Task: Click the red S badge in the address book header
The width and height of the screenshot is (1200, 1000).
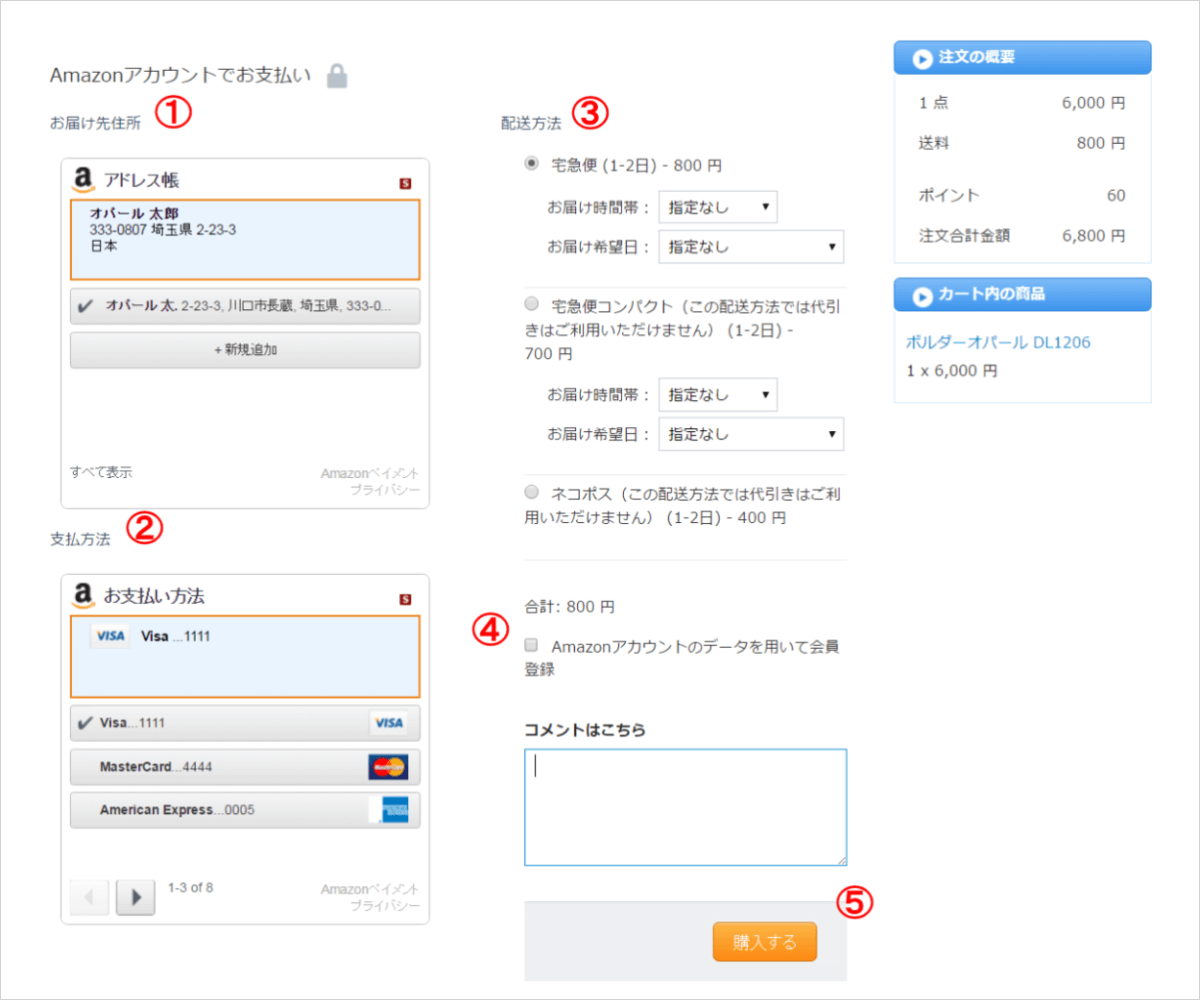Action: [405, 183]
